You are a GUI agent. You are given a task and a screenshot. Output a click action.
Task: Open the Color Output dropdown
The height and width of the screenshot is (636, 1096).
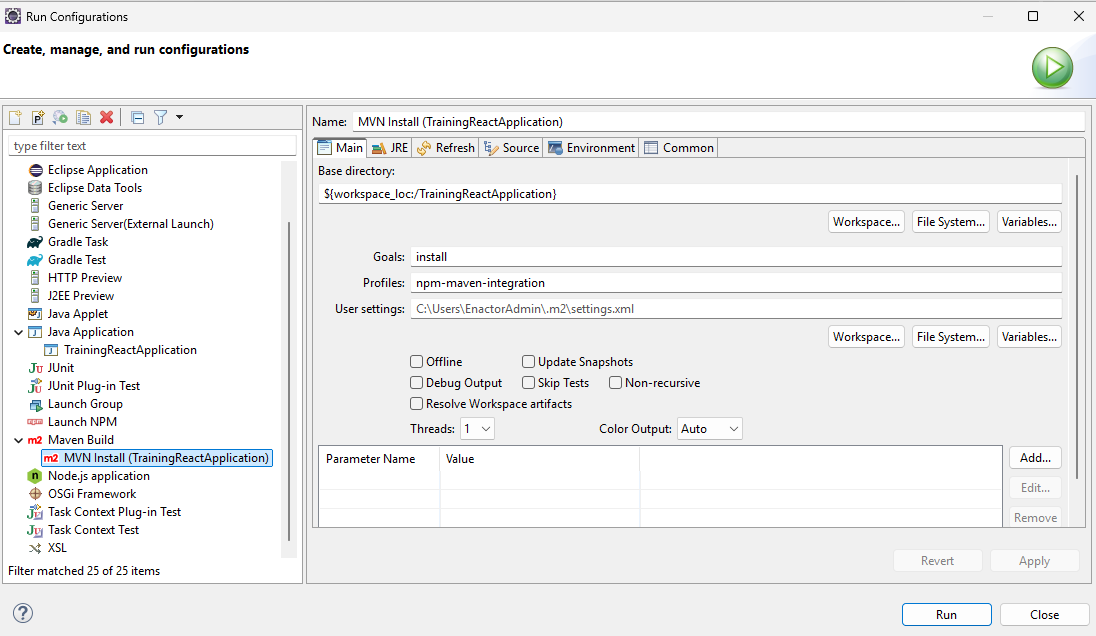pyautogui.click(x=709, y=429)
